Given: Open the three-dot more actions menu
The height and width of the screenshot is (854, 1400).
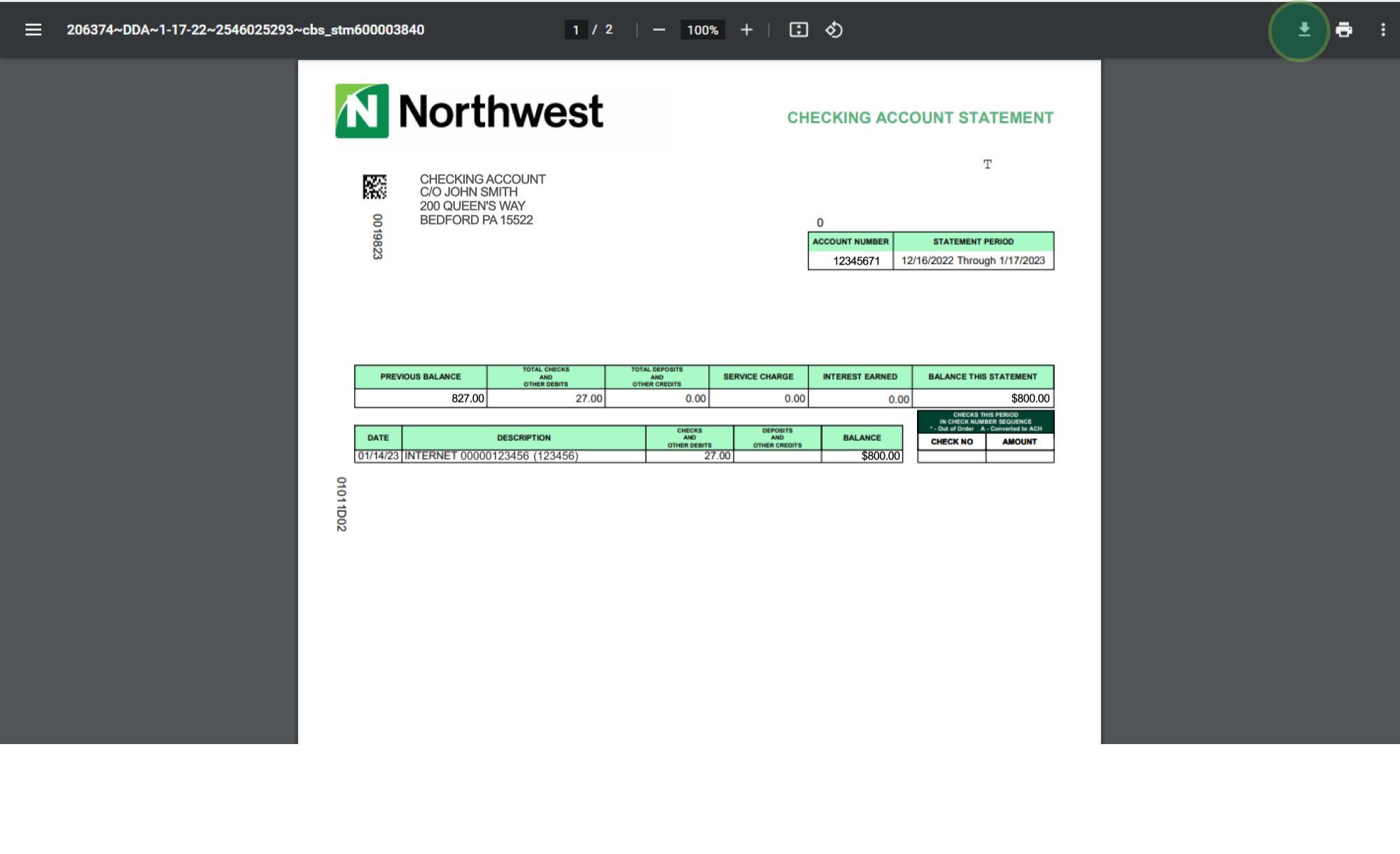Looking at the screenshot, I should (1382, 29).
